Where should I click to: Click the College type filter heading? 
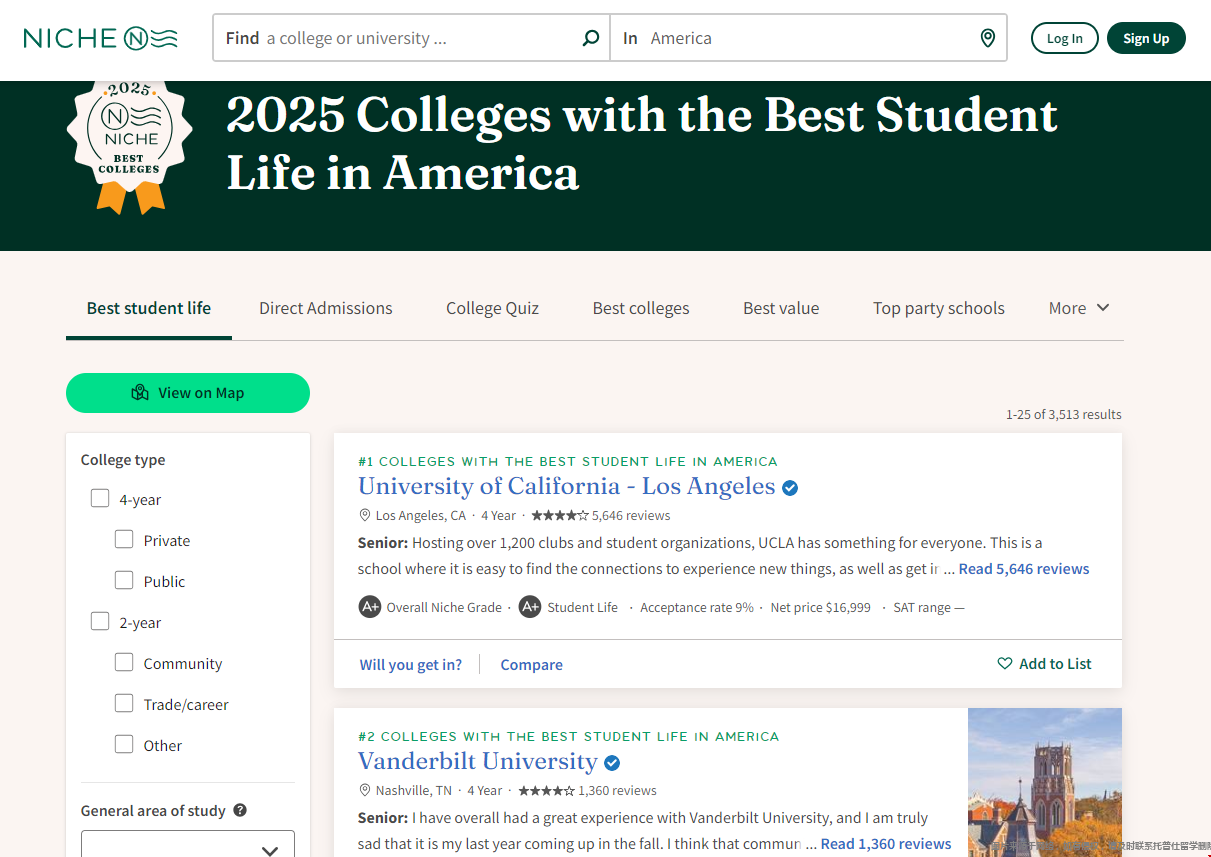[123, 460]
